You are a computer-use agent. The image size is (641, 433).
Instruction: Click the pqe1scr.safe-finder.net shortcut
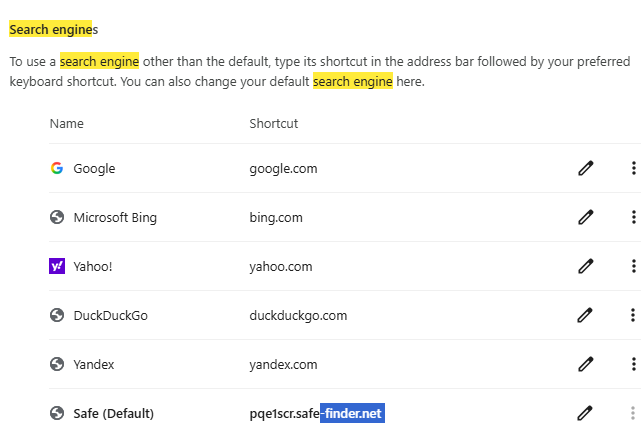[316, 413]
